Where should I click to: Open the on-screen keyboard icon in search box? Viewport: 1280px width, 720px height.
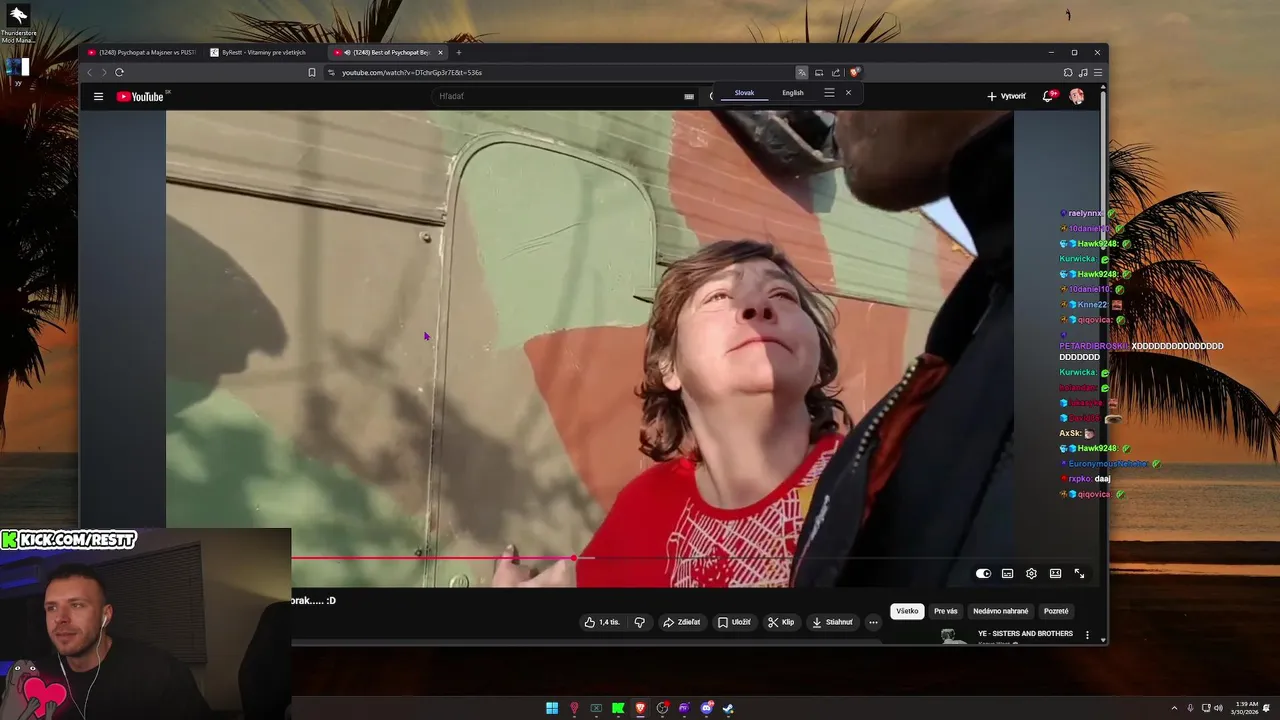coord(689,96)
